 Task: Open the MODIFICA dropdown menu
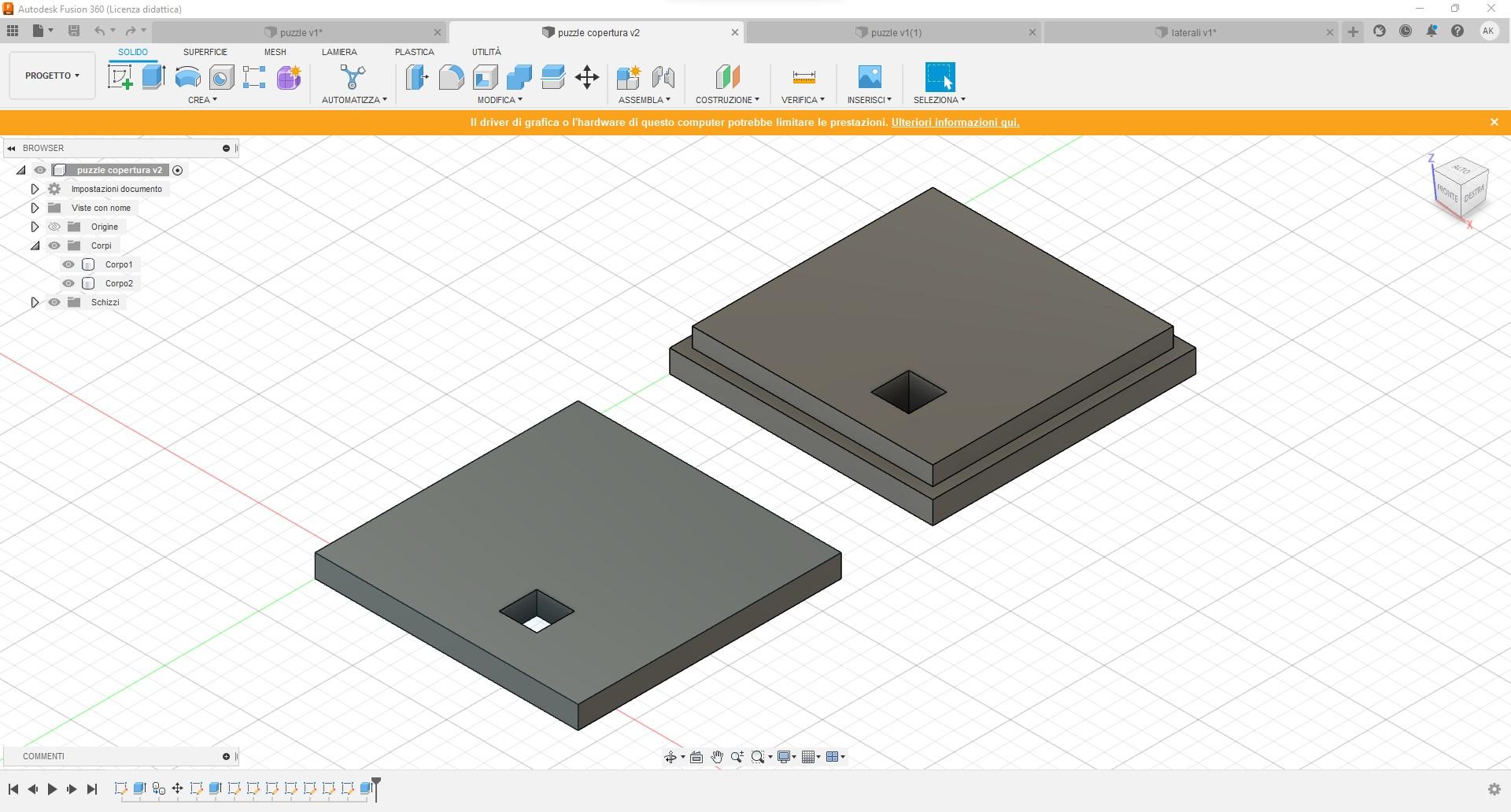point(500,100)
